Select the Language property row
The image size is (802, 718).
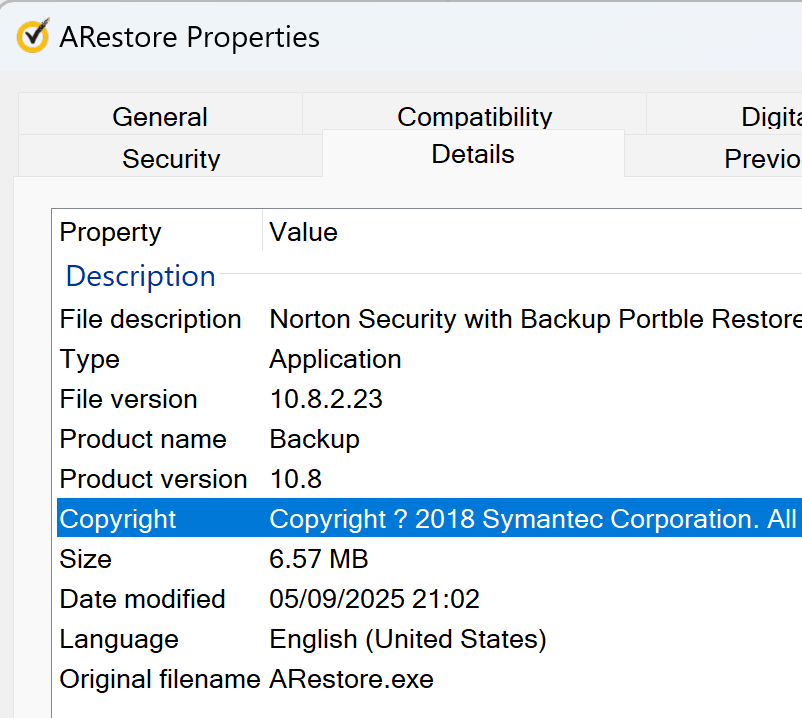click(x=119, y=639)
